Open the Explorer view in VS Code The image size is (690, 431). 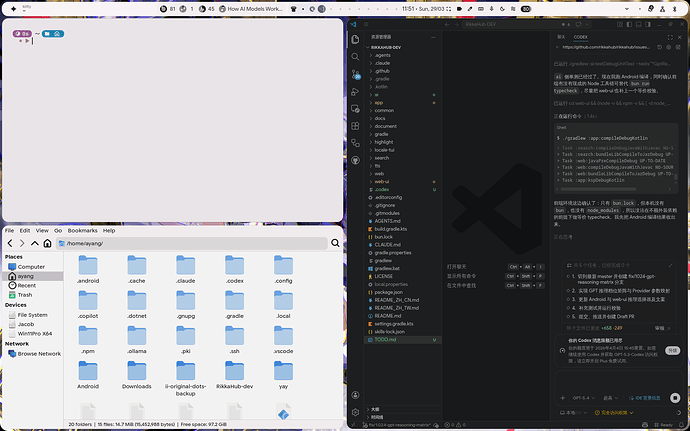tap(356, 40)
